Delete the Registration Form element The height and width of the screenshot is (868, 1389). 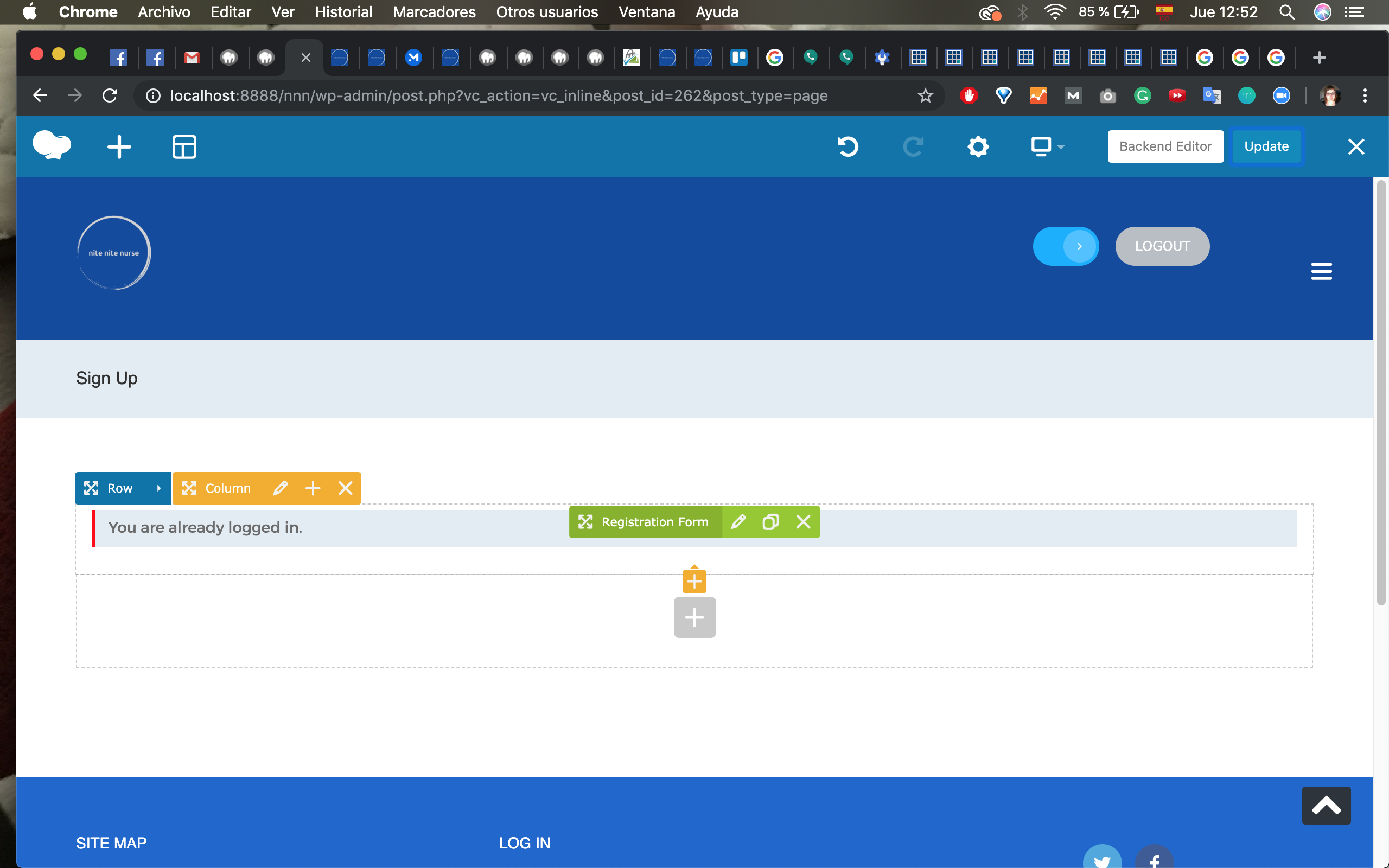(803, 522)
